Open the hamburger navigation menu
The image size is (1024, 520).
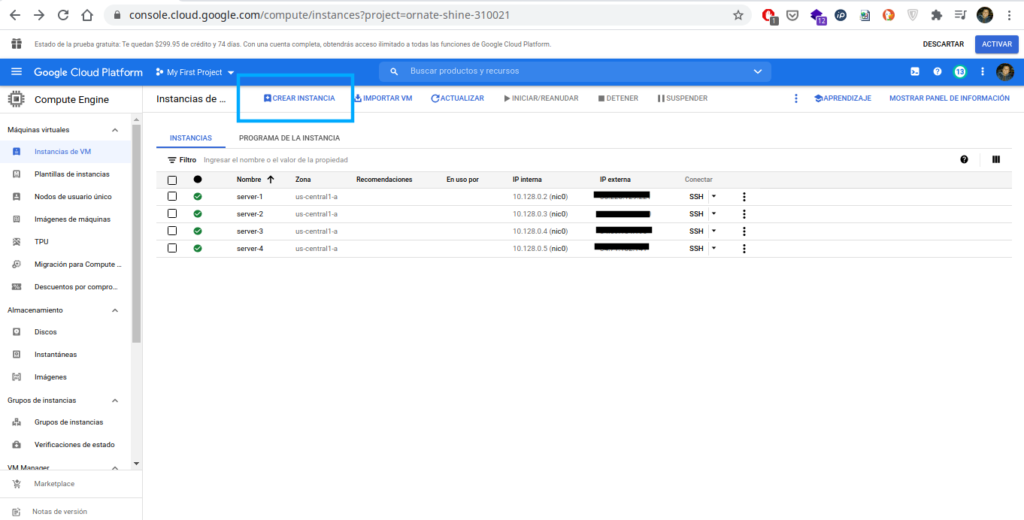[16, 72]
